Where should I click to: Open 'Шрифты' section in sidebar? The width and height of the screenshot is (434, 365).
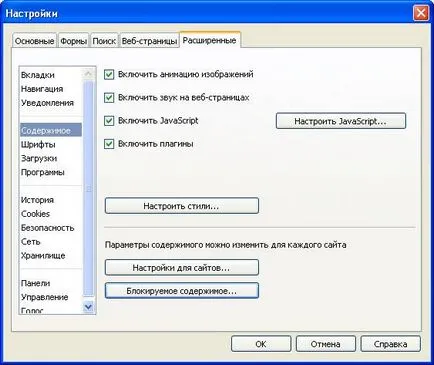coord(51,145)
